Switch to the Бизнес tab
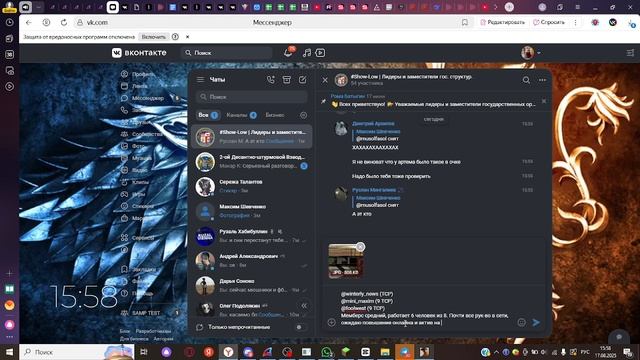This screenshot has height=360, width=640. coord(275,115)
